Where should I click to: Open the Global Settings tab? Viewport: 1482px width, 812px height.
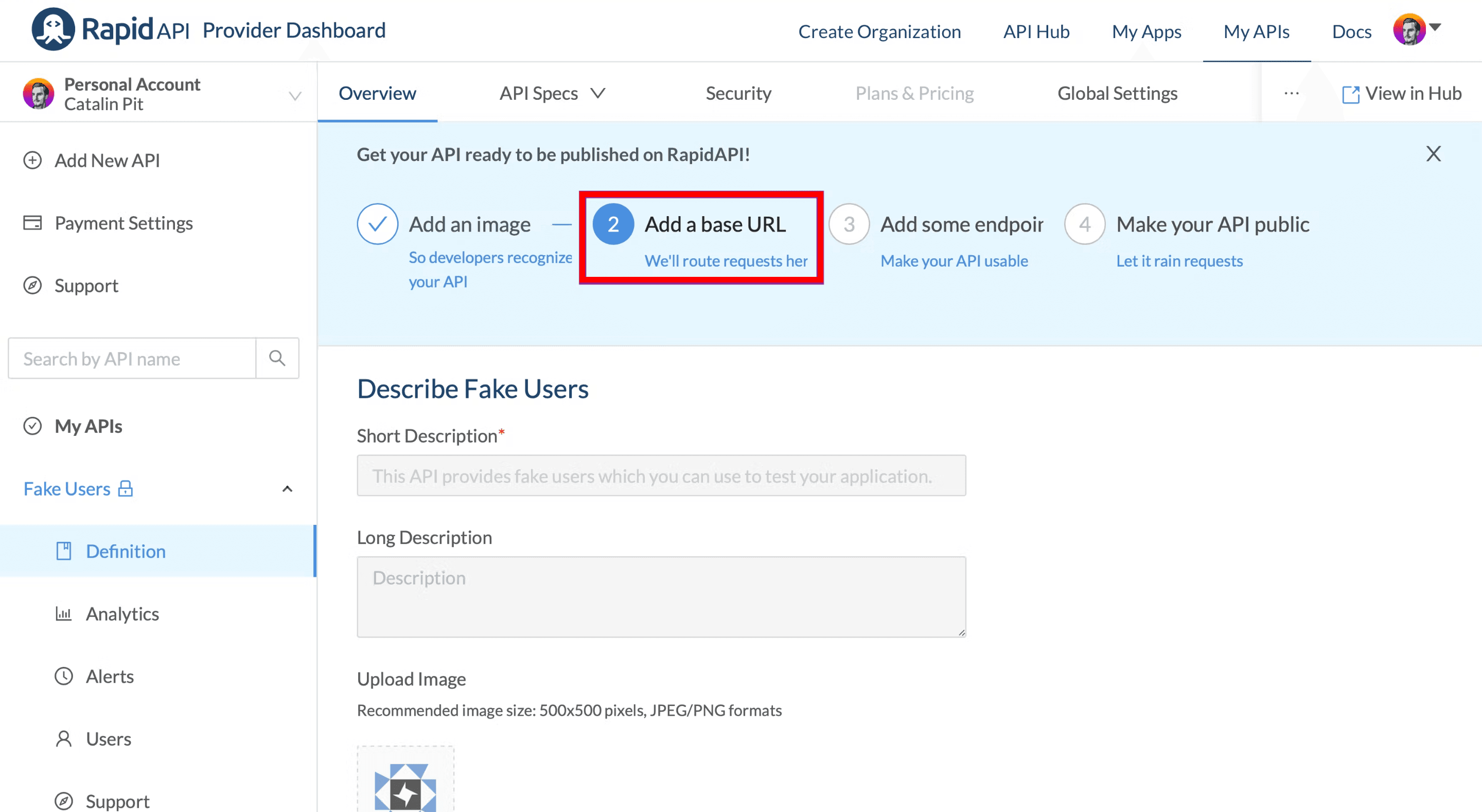coord(1117,93)
